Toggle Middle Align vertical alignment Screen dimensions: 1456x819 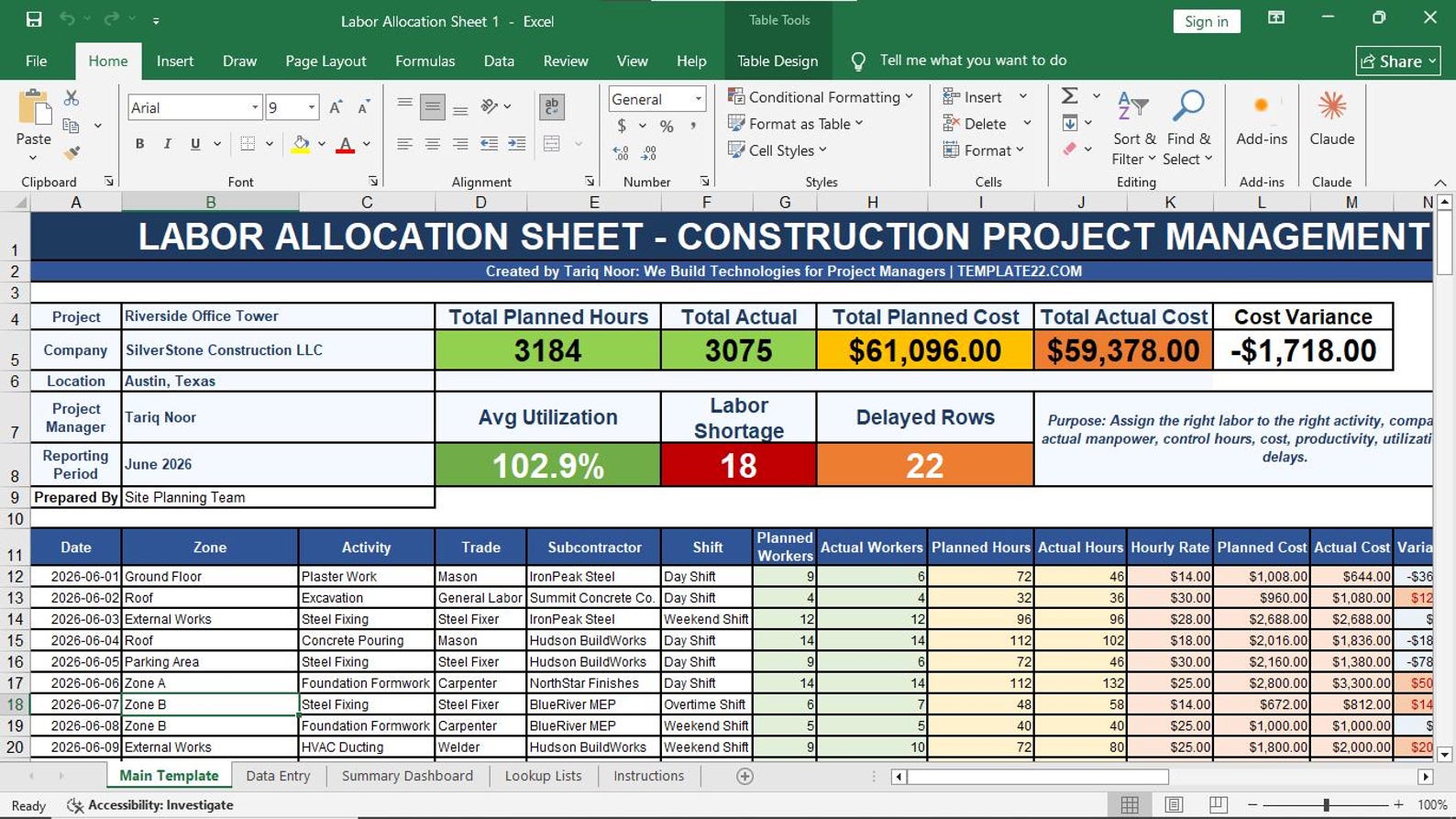[x=433, y=107]
